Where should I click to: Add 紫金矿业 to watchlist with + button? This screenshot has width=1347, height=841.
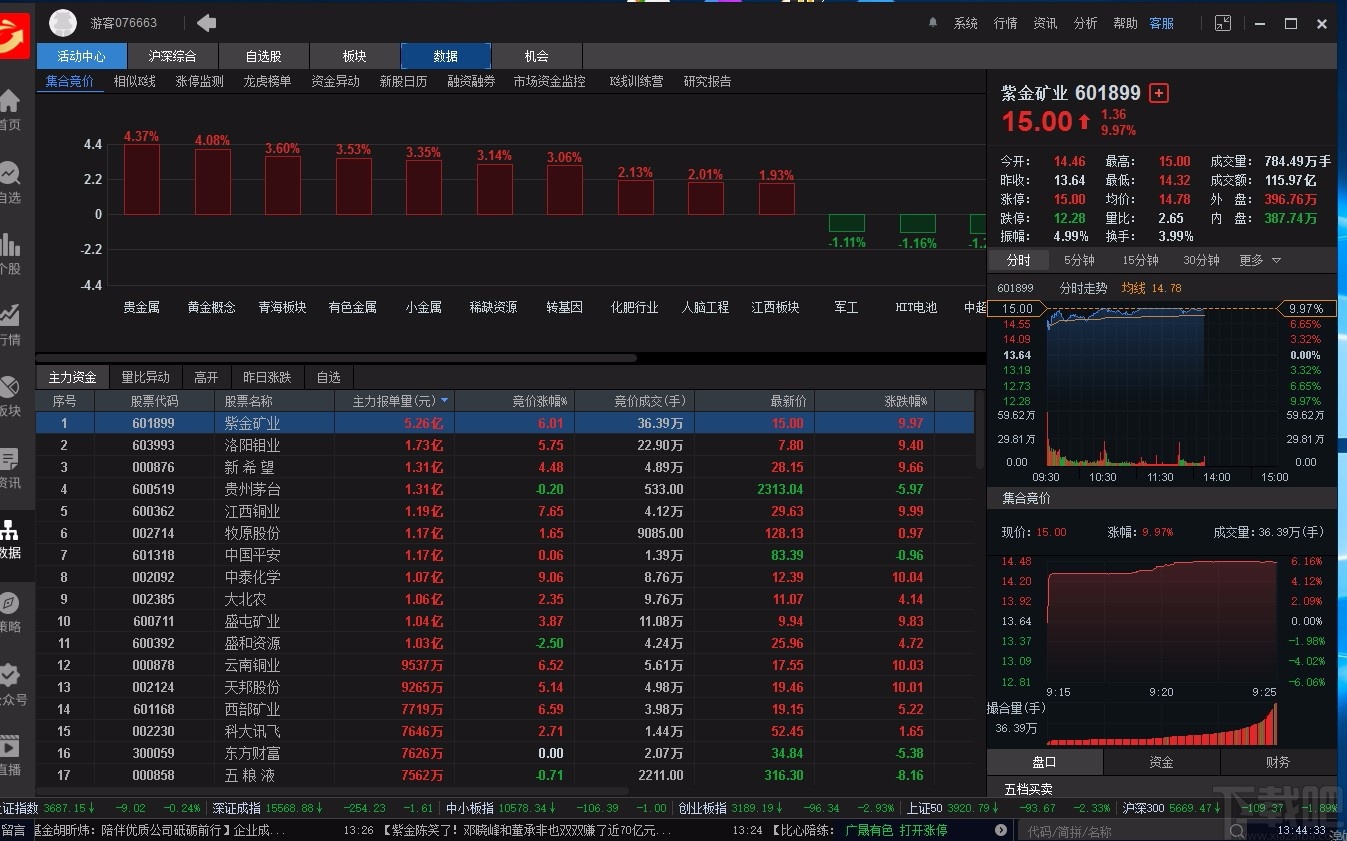coord(1158,92)
